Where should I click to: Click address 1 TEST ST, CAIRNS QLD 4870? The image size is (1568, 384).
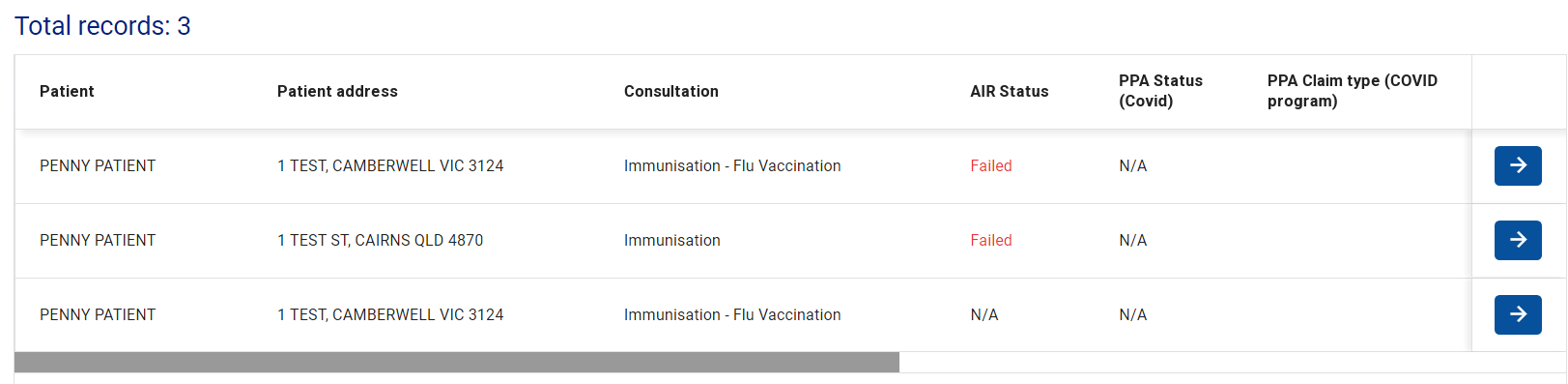(x=381, y=240)
